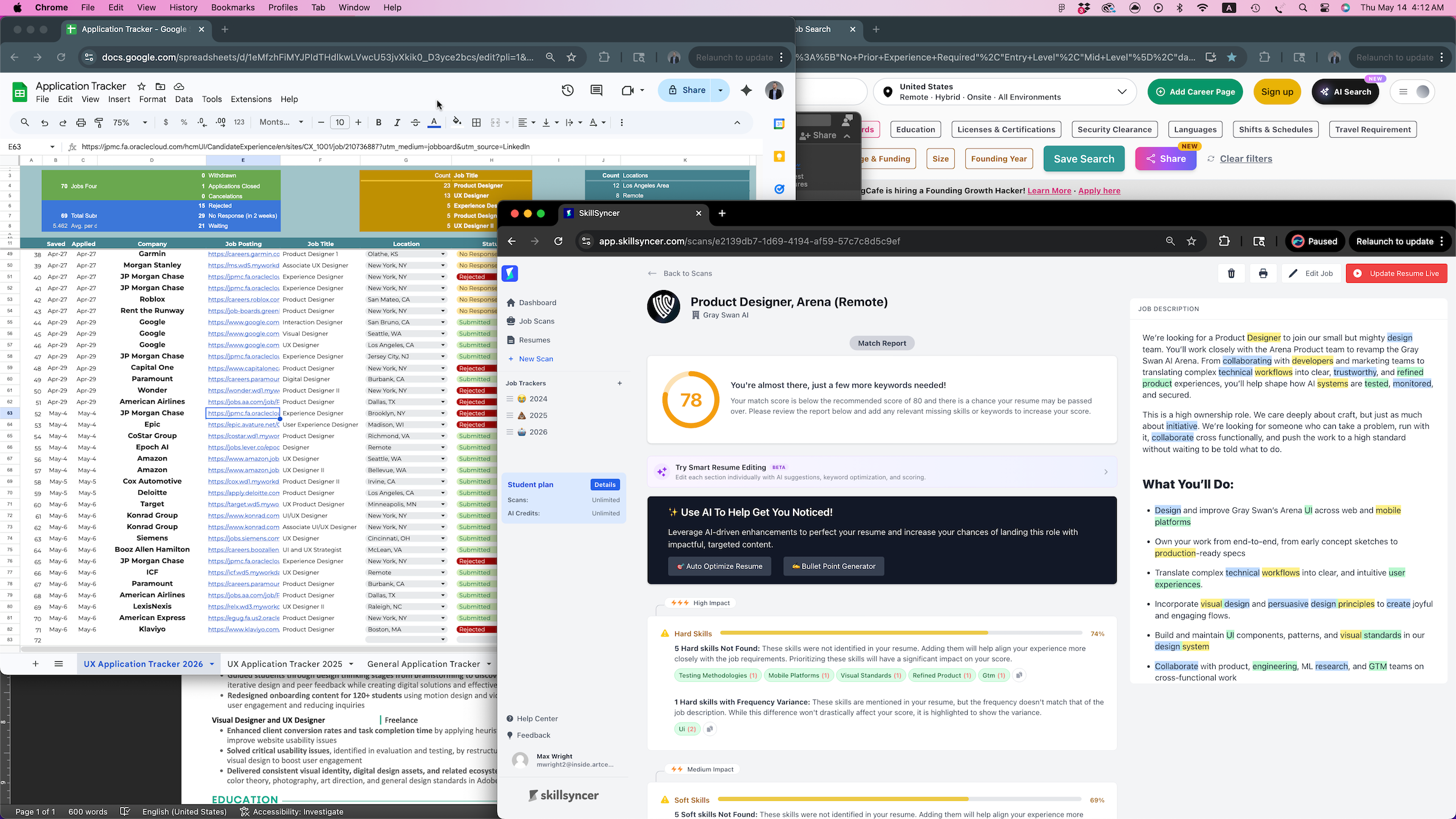Click the Auto Optimize Resume button
Screen dimensions: 1456x819
[x=720, y=566]
